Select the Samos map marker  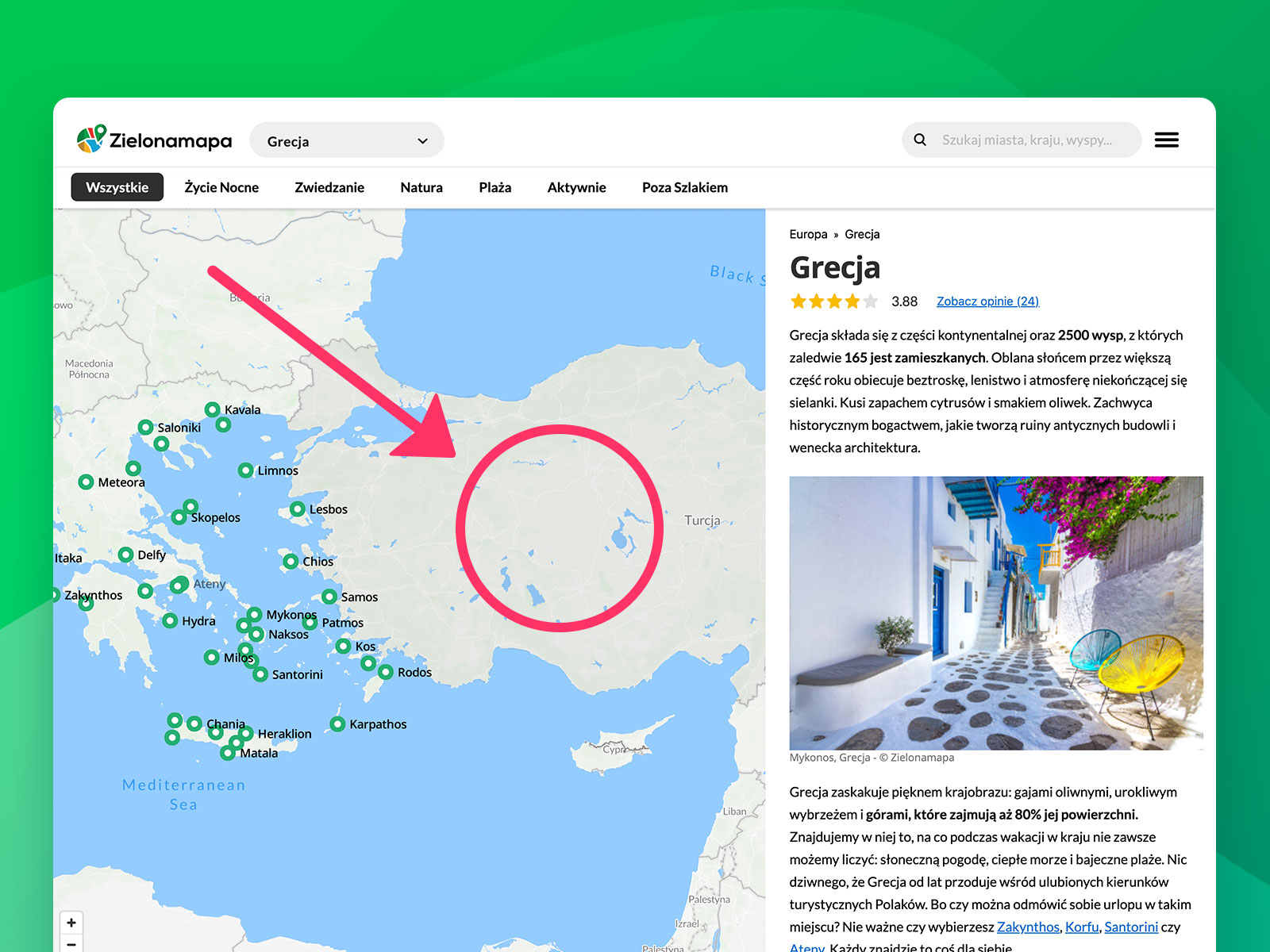click(329, 596)
